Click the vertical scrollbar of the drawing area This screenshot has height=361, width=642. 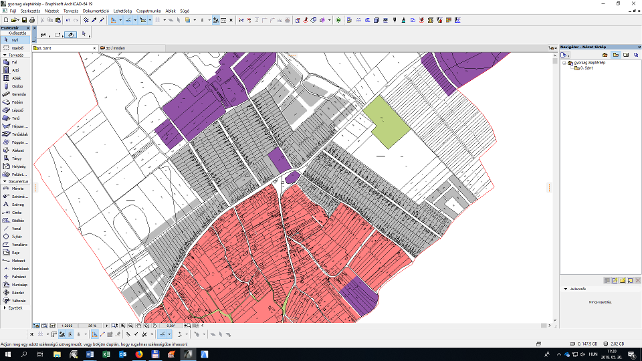click(x=555, y=188)
